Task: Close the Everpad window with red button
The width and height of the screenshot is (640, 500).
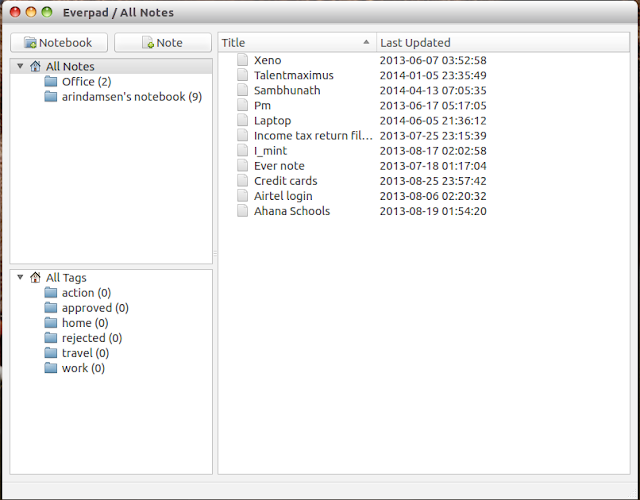Action: (15, 12)
